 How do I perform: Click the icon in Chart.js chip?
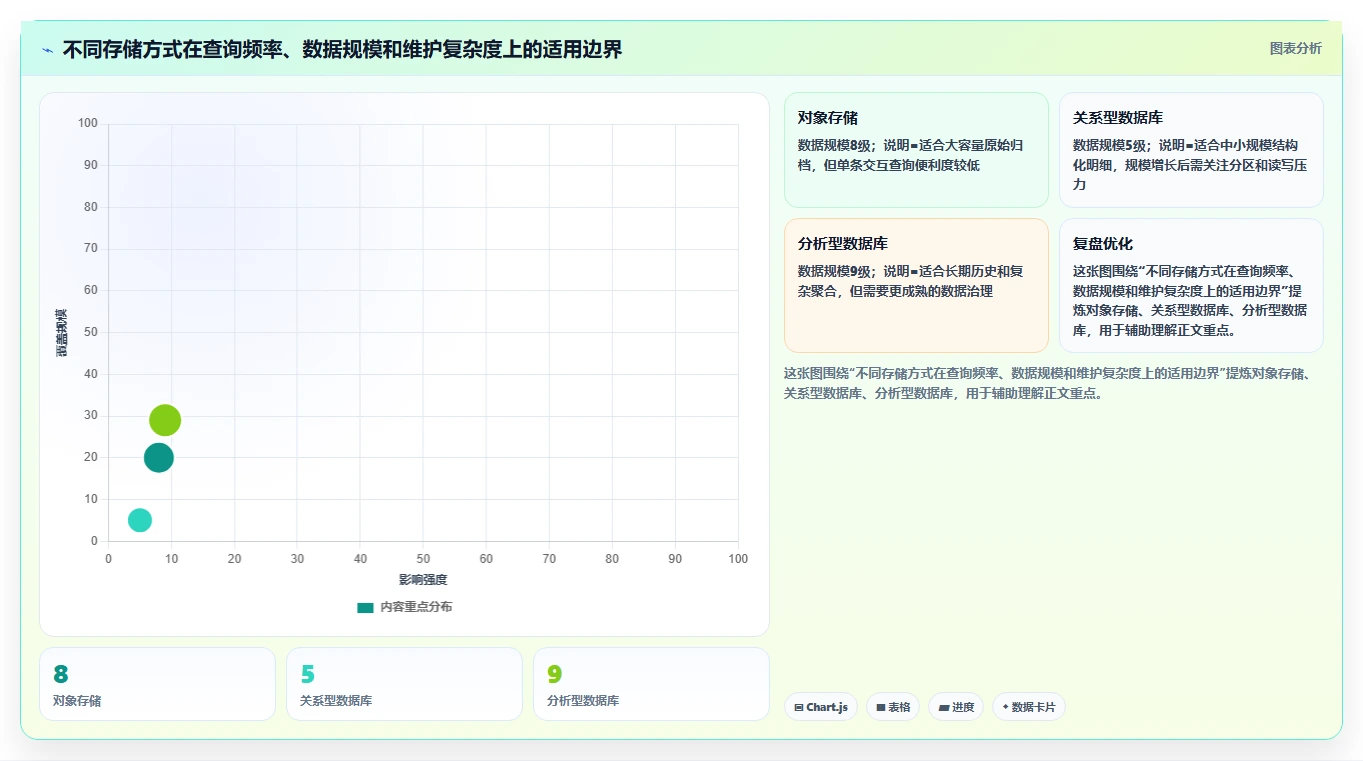pos(799,707)
